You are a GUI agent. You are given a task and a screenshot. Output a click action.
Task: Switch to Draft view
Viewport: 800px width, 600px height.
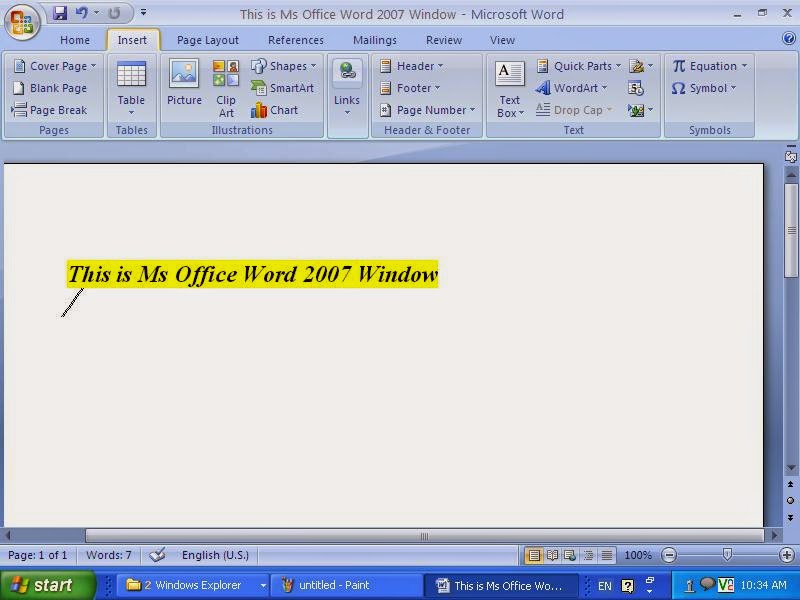coord(607,555)
